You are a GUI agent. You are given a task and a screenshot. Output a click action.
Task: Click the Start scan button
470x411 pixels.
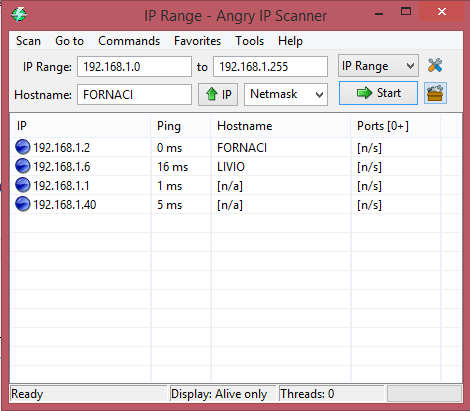pos(378,93)
